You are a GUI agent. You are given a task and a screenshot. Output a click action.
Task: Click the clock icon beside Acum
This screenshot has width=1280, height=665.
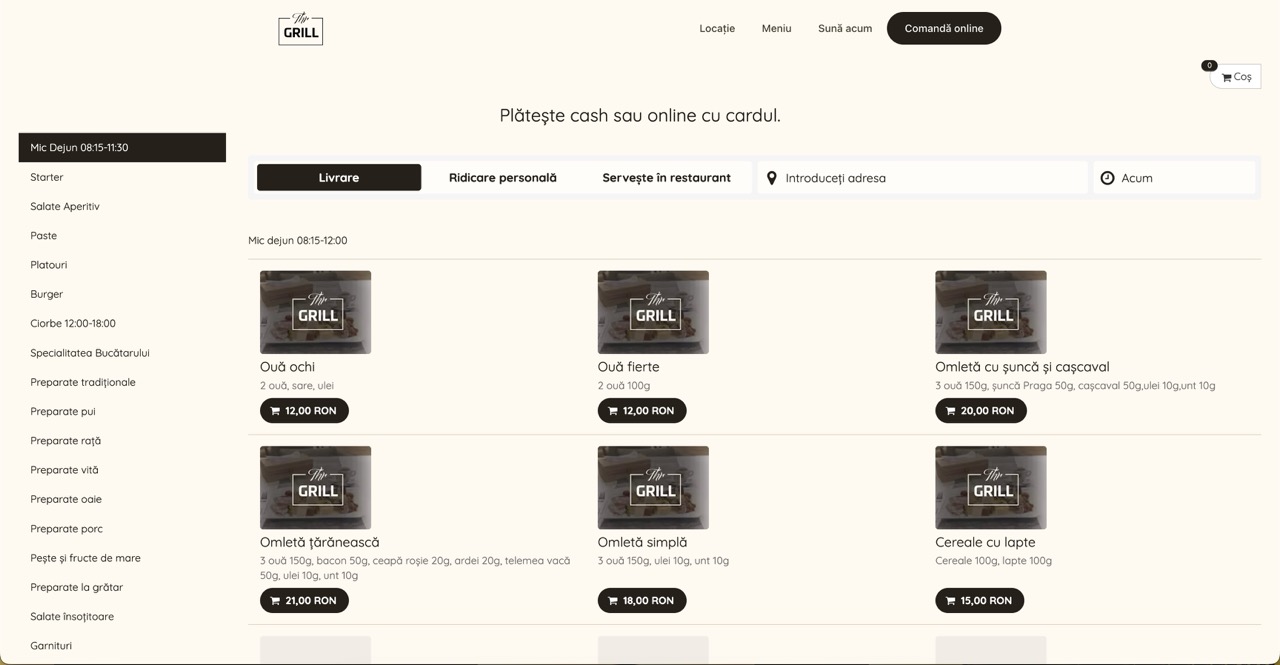point(1107,178)
